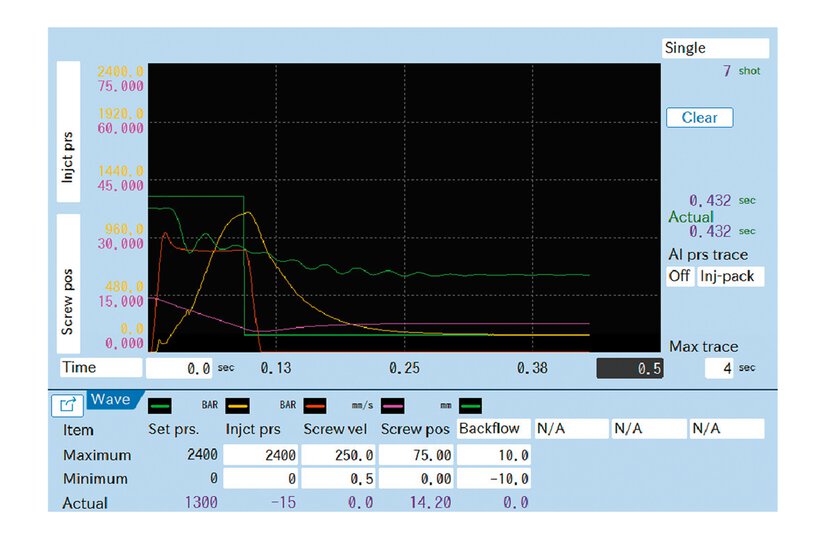This screenshot has height=540, width=822.
Task: Toggle the AI prs trace Off switch
Action: [679, 276]
